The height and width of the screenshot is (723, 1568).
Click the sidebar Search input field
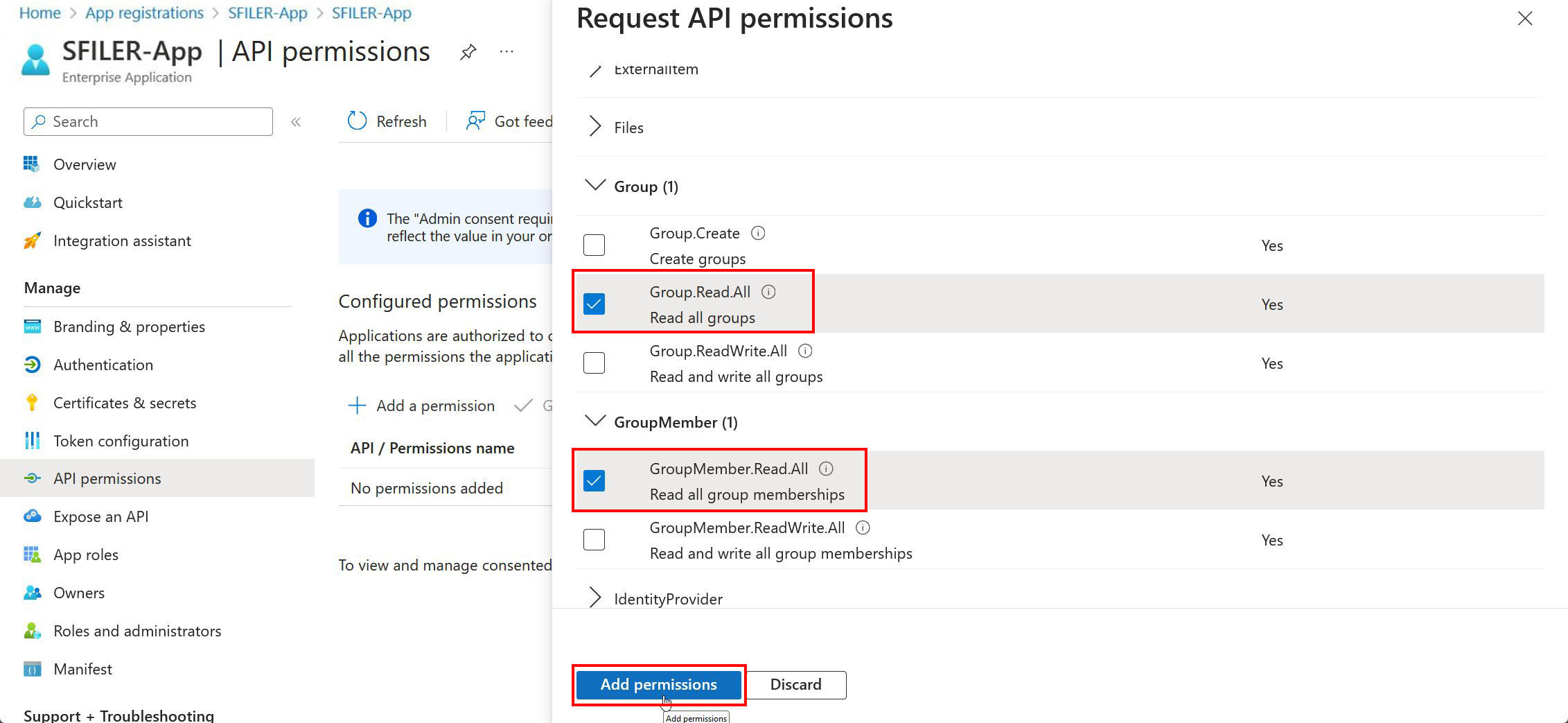click(148, 121)
